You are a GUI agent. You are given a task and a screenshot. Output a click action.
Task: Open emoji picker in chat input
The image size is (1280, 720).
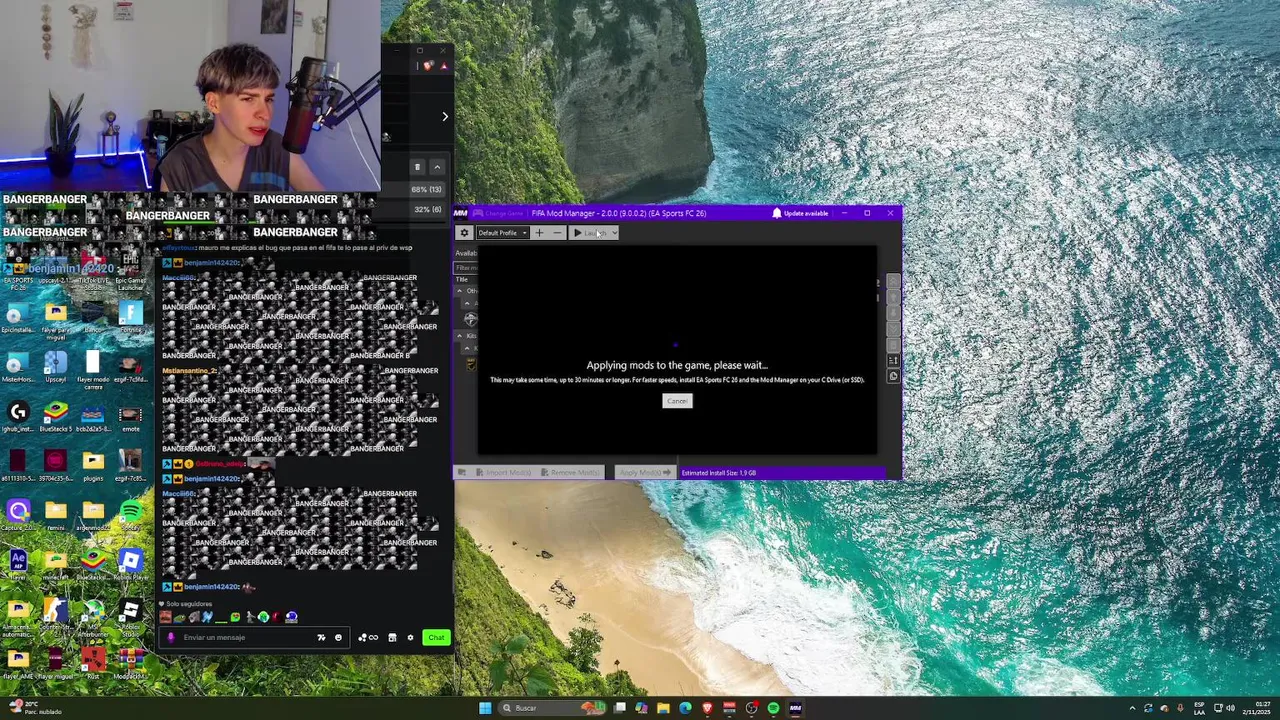click(x=338, y=637)
